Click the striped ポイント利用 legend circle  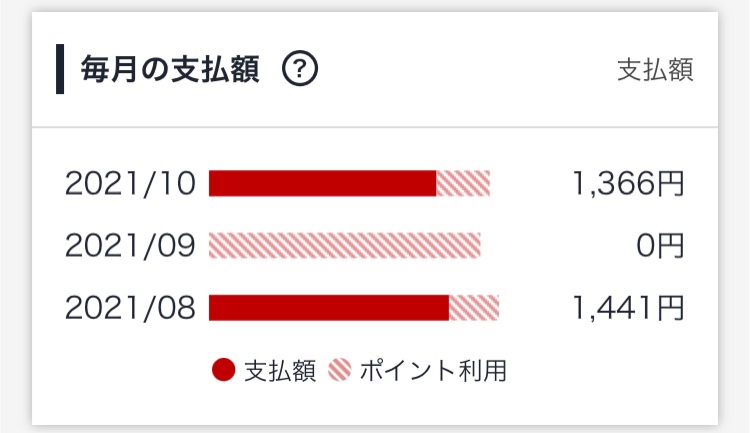tap(340, 370)
